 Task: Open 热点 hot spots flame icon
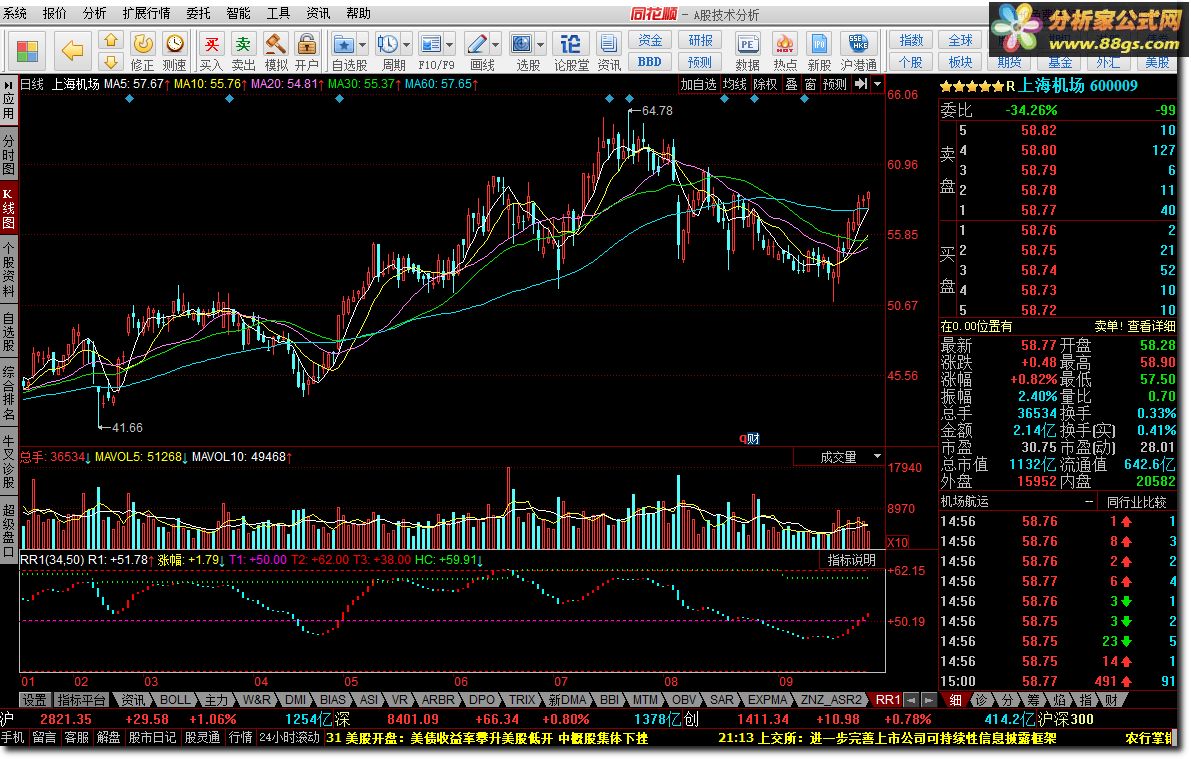coord(785,51)
